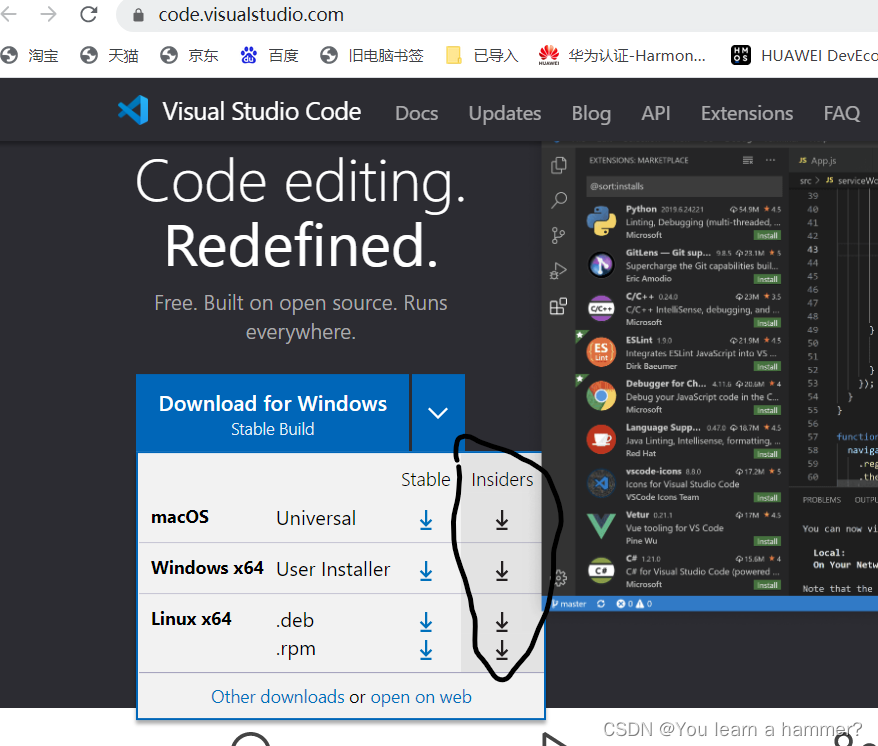The width and height of the screenshot is (878, 746).
Task: Open the 天猫 bookmark
Action: pos(109,55)
